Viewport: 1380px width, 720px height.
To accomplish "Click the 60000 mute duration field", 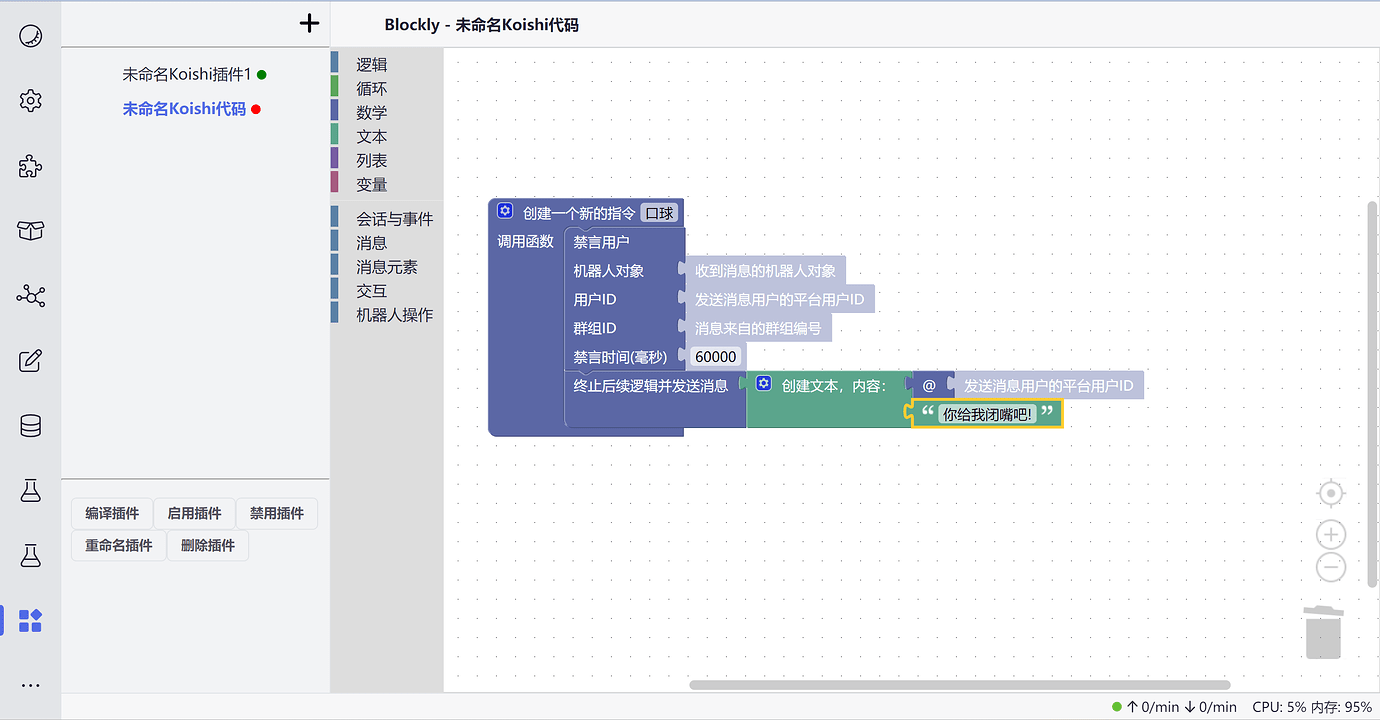I will pos(716,357).
